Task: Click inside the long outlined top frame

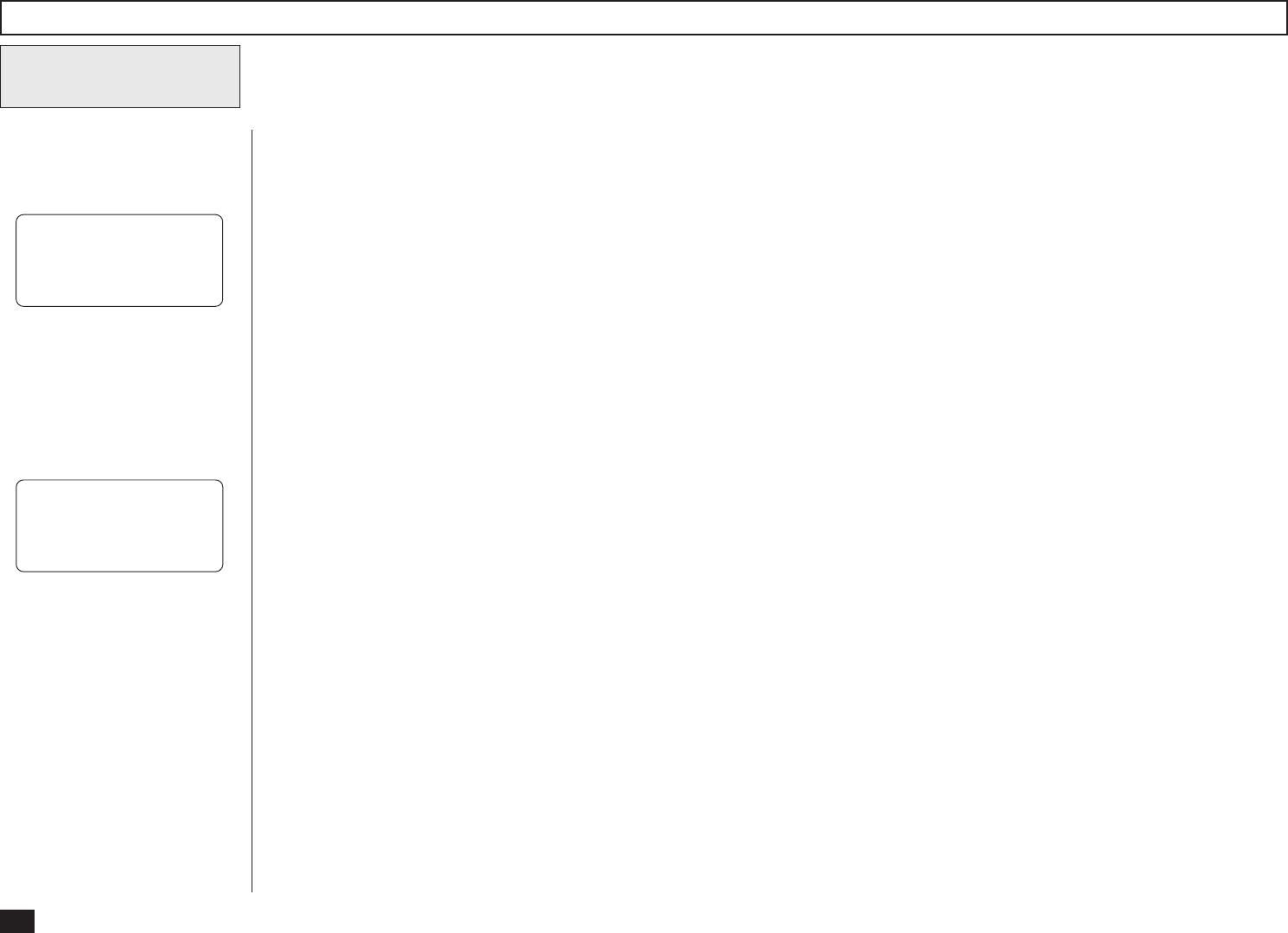Action: point(644,17)
